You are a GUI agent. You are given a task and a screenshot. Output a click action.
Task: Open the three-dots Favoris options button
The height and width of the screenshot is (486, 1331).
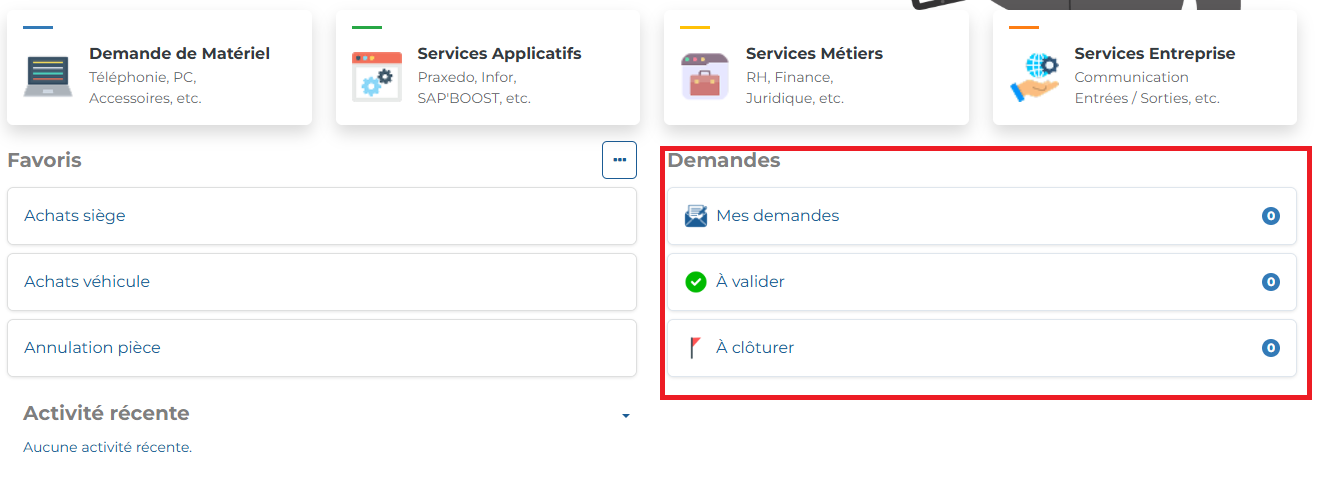[619, 160]
